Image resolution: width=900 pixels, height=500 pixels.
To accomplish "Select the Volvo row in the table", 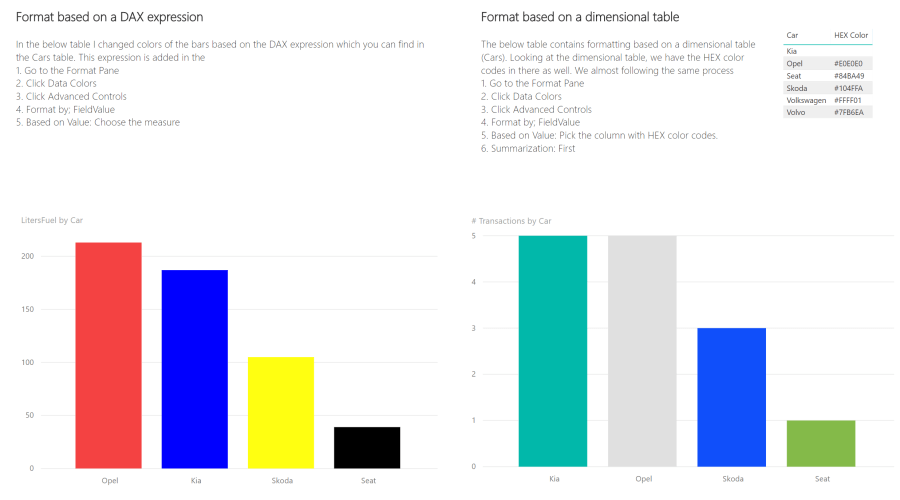I will pos(797,113).
